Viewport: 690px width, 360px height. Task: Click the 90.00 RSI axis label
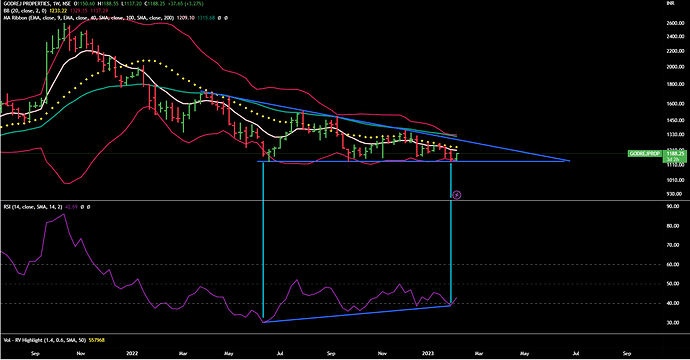673,206
